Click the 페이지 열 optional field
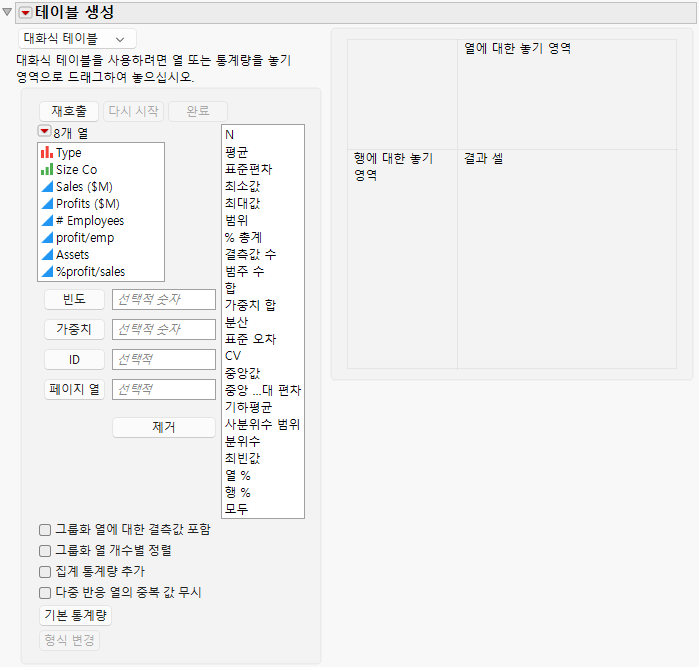The image size is (699, 667). click(164, 389)
